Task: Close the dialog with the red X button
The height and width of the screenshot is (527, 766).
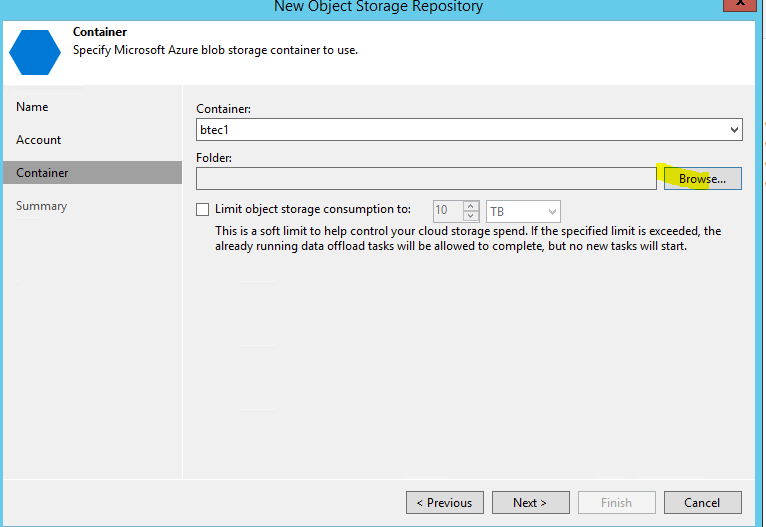Action: (x=740, y=4)
